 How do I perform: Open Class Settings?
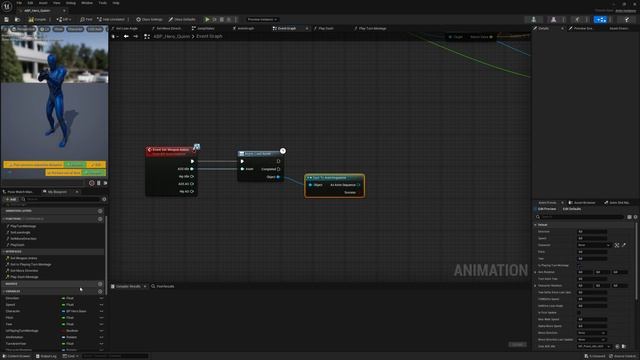(149, 19)
